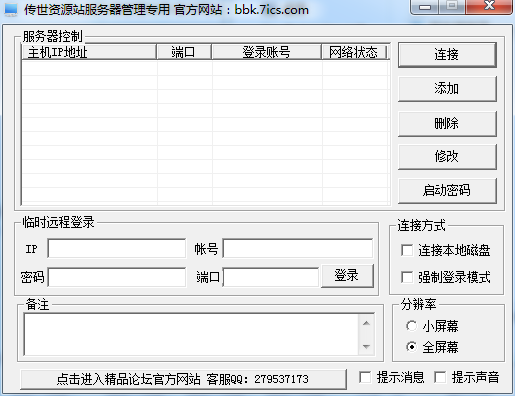Focus the 密码 input field
The image size is (515, 396).
(117, 277)
